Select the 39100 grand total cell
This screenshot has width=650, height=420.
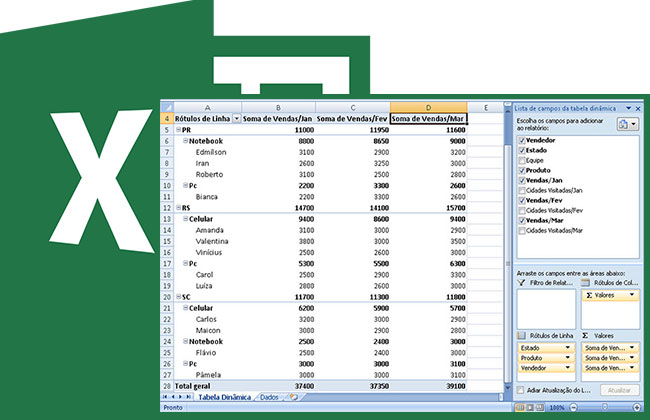pyautogui.click(x=429, y=386)
